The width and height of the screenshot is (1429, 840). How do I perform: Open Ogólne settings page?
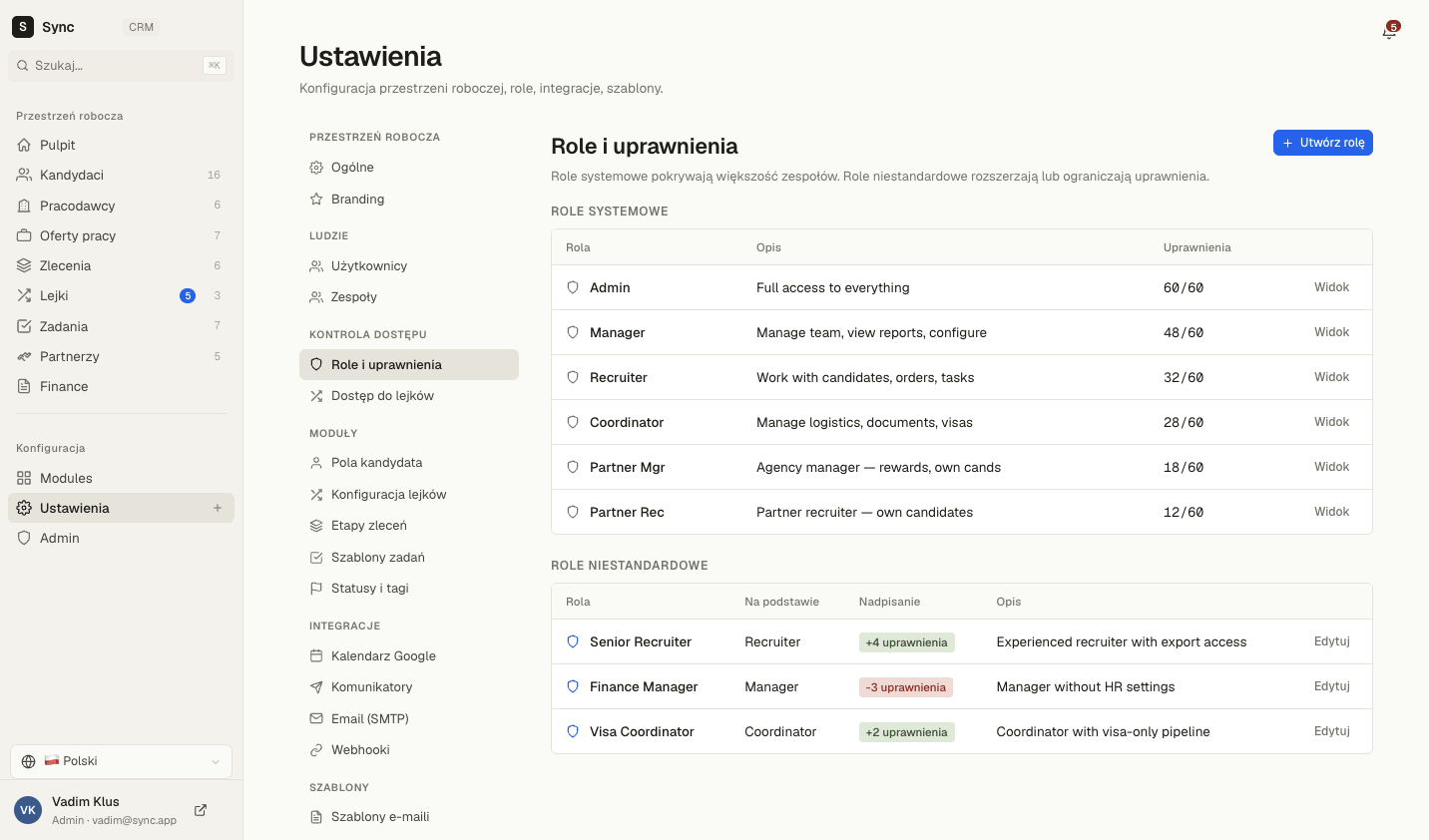click(409, 168)
